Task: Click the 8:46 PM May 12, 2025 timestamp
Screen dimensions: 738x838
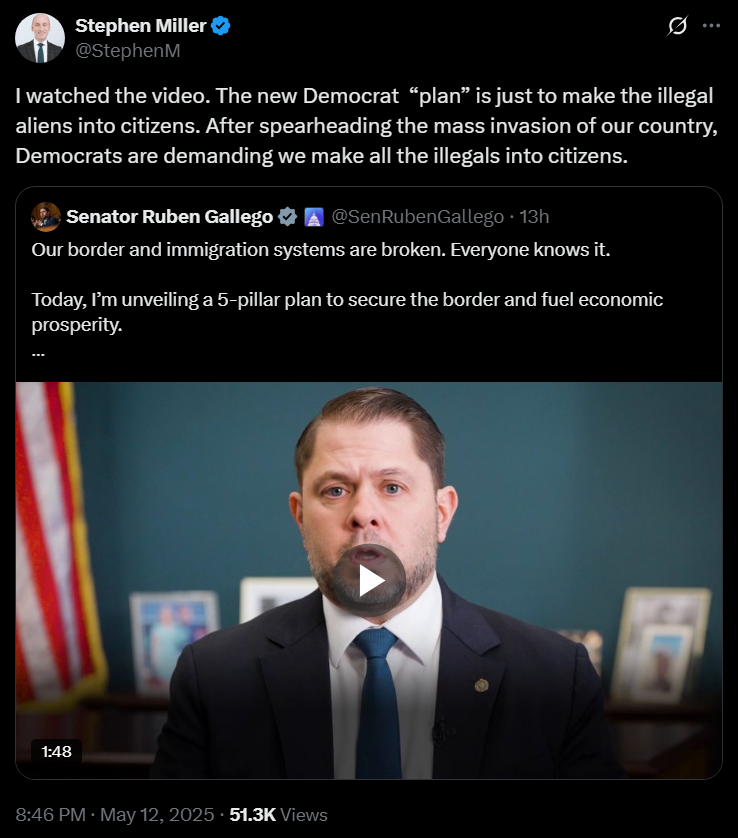Action: (115, 814)
